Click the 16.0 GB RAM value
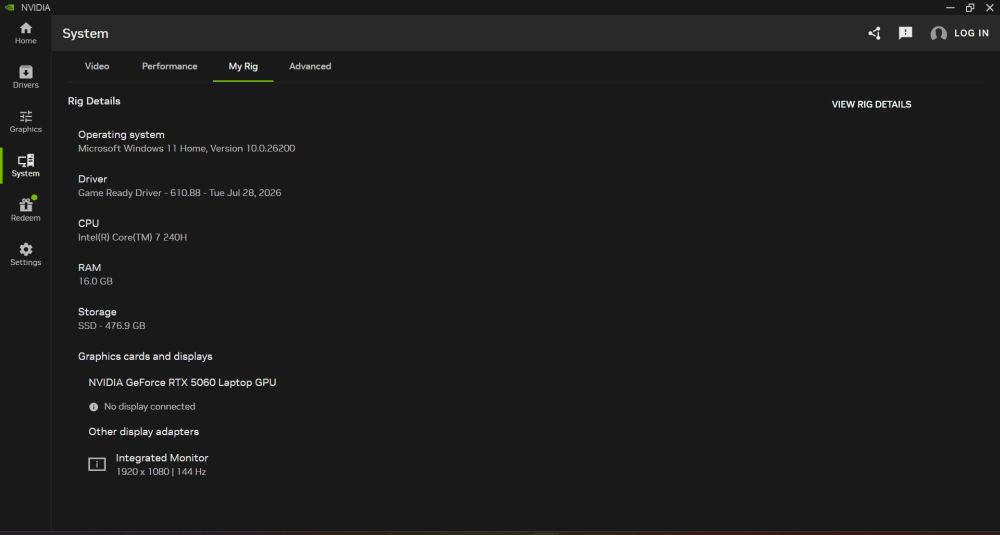Image resolution: width=1000 pixels, height=535 pixels. pos(95,281)
